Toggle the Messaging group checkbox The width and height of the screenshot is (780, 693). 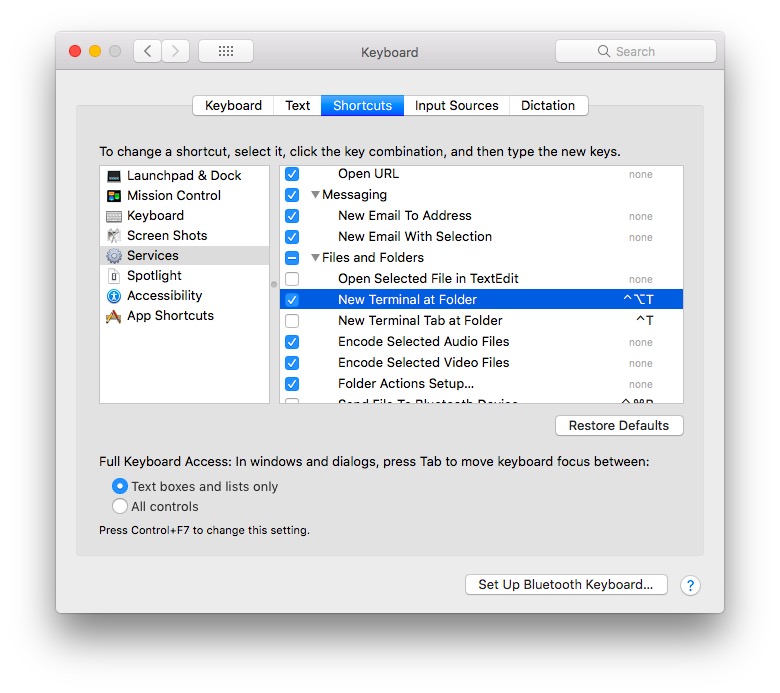292,195
